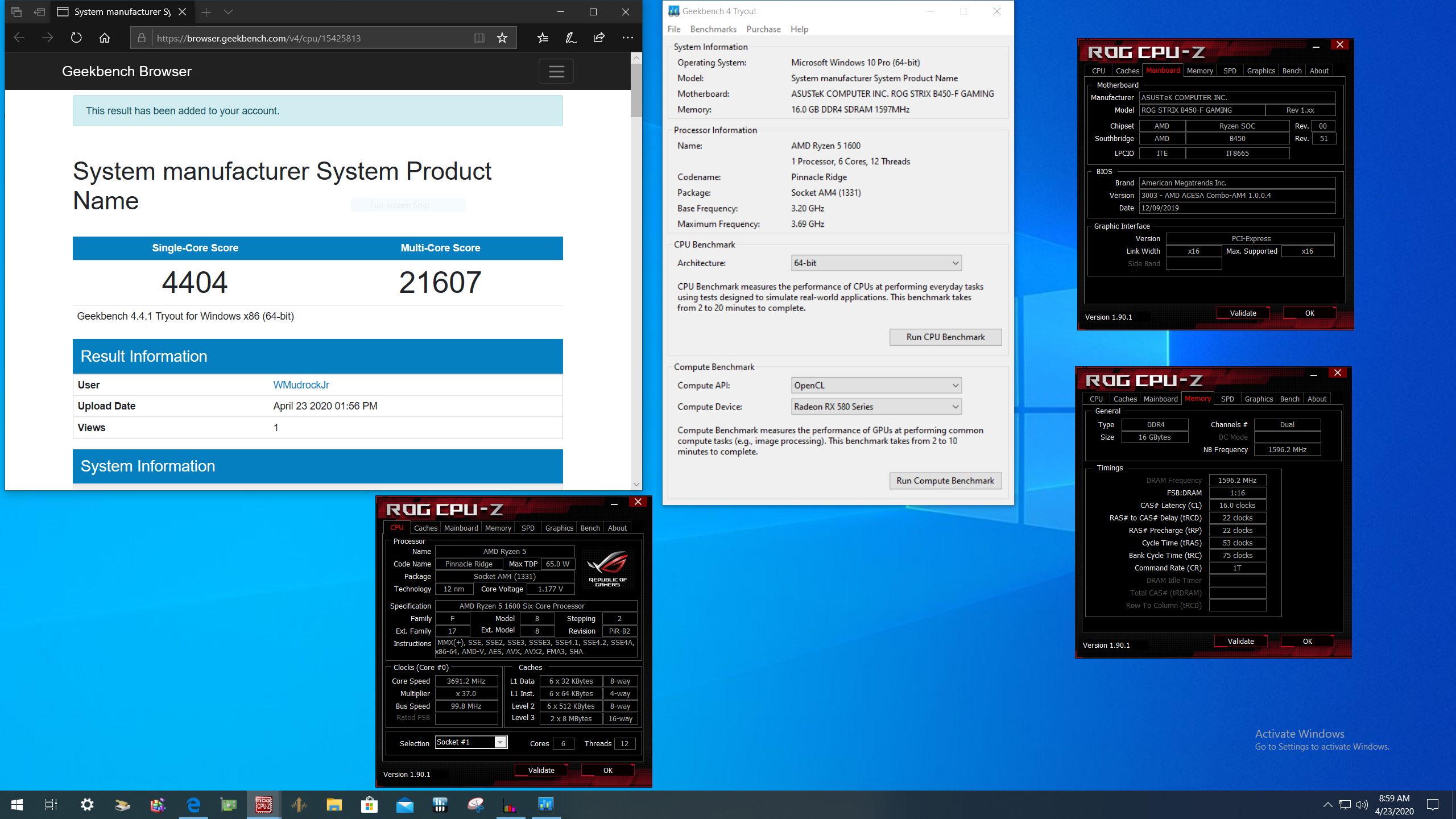1456x819 pixels.
Task: Open the Geekbench Purchase menu
Action: click(x=763, y=29)
